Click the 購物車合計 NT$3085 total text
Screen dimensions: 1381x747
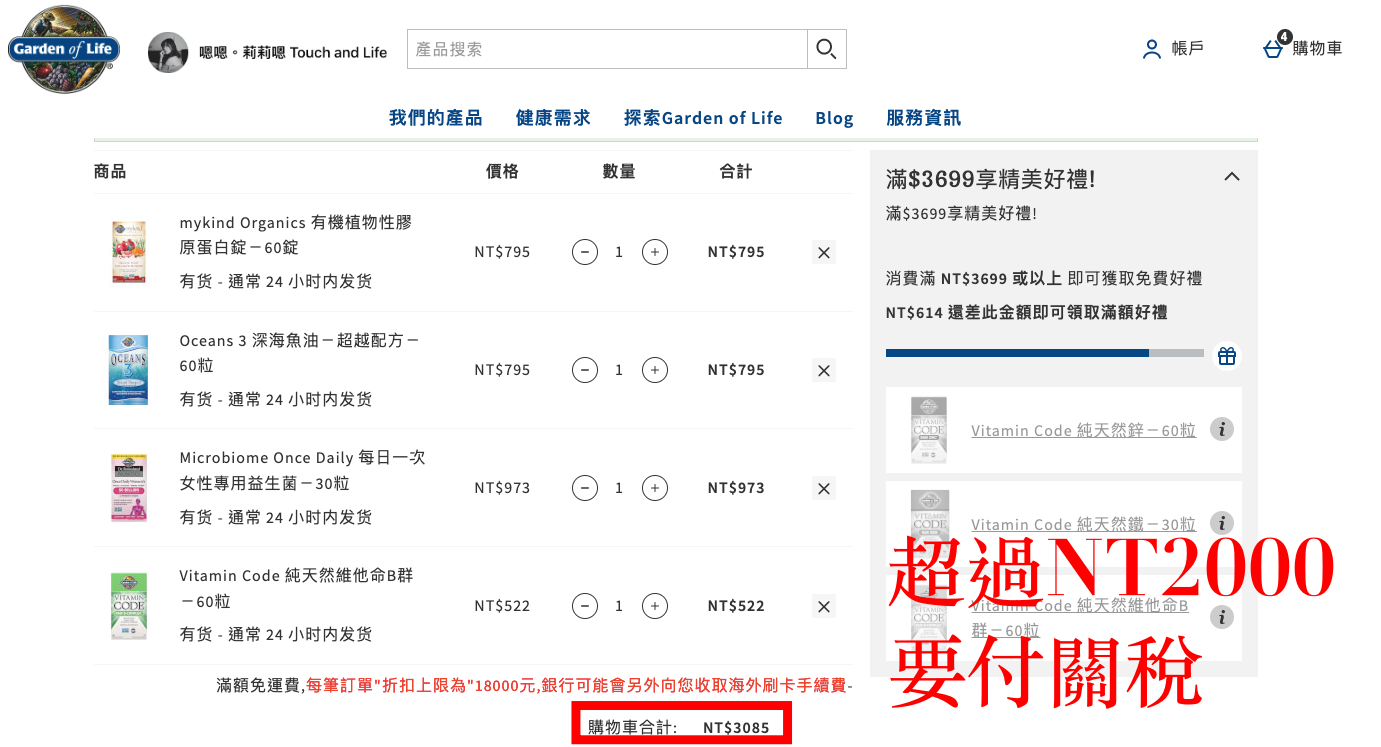click(679, 727)
